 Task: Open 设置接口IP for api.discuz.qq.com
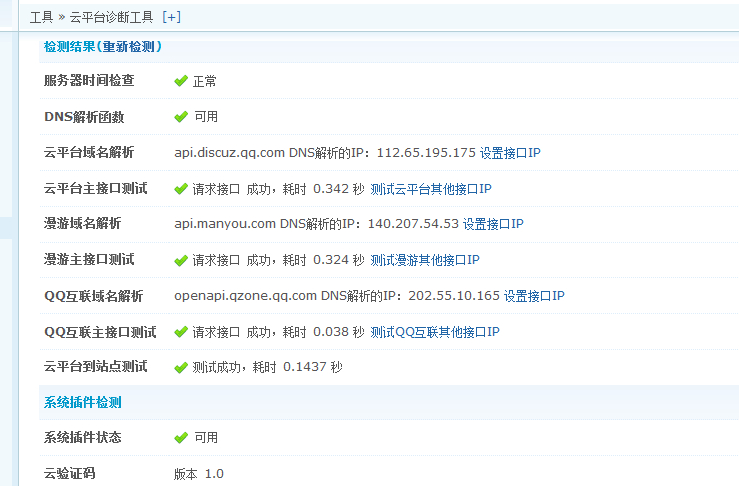coord(510,153)
